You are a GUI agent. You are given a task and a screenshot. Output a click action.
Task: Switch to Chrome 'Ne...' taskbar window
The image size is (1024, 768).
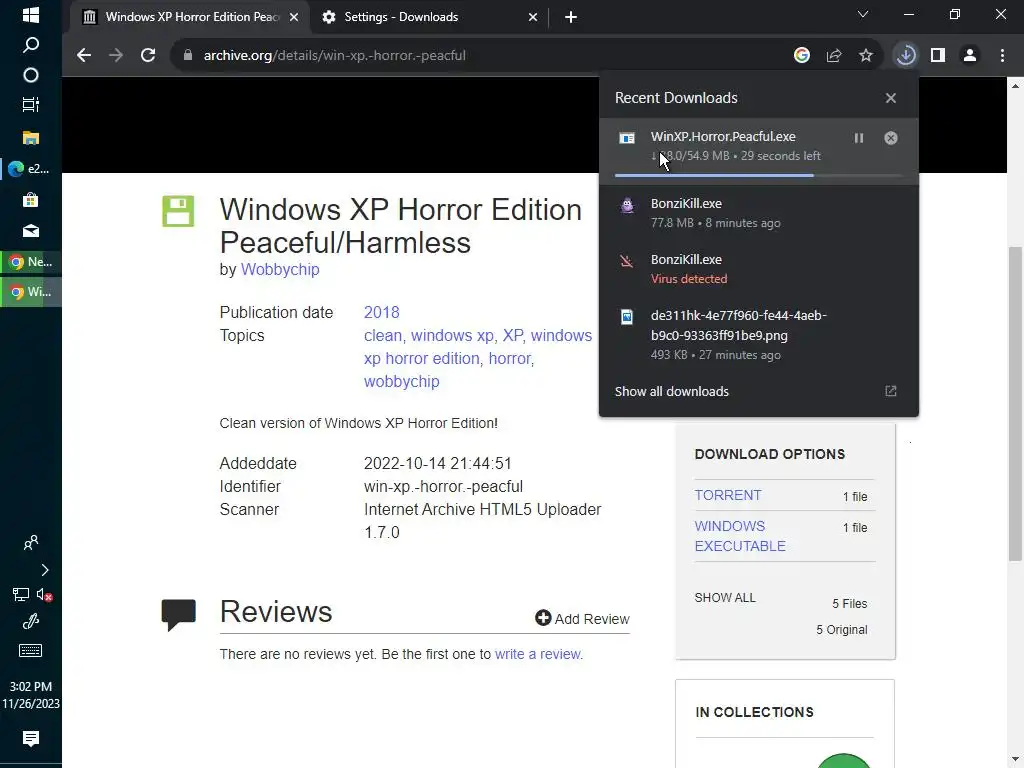(31, 262)
